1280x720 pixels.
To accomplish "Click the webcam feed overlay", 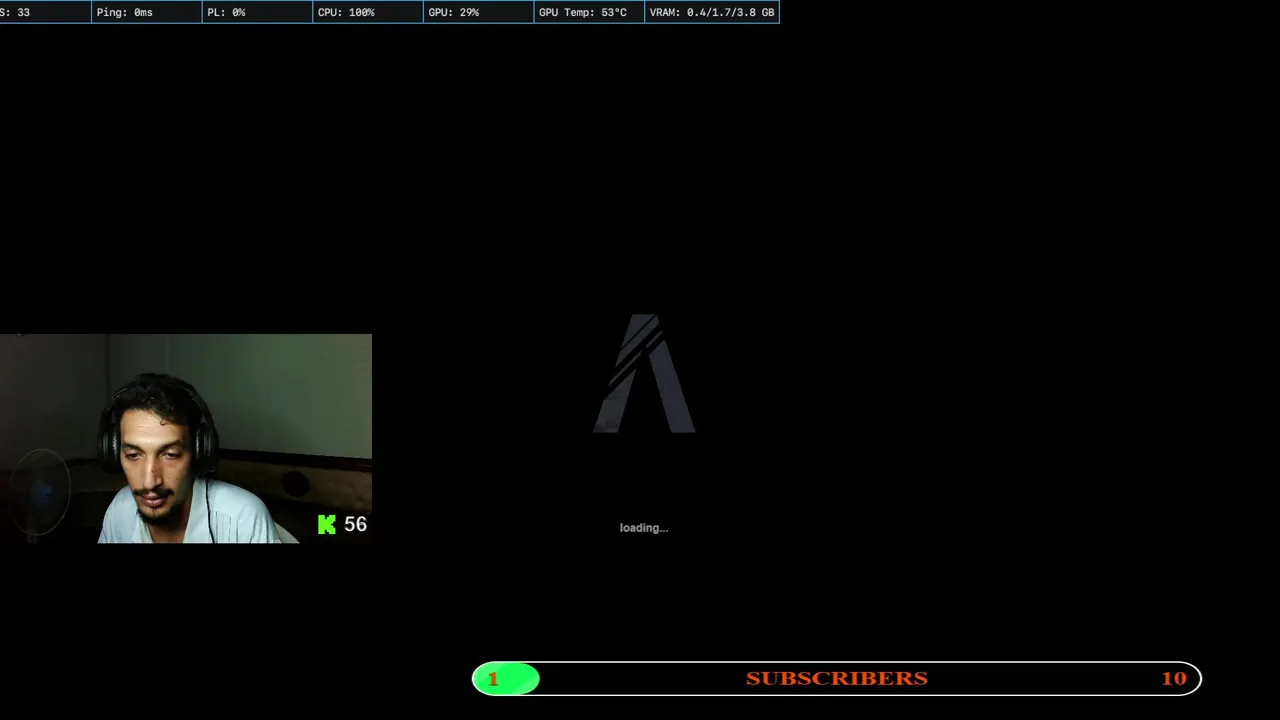I will coord(186,439).
